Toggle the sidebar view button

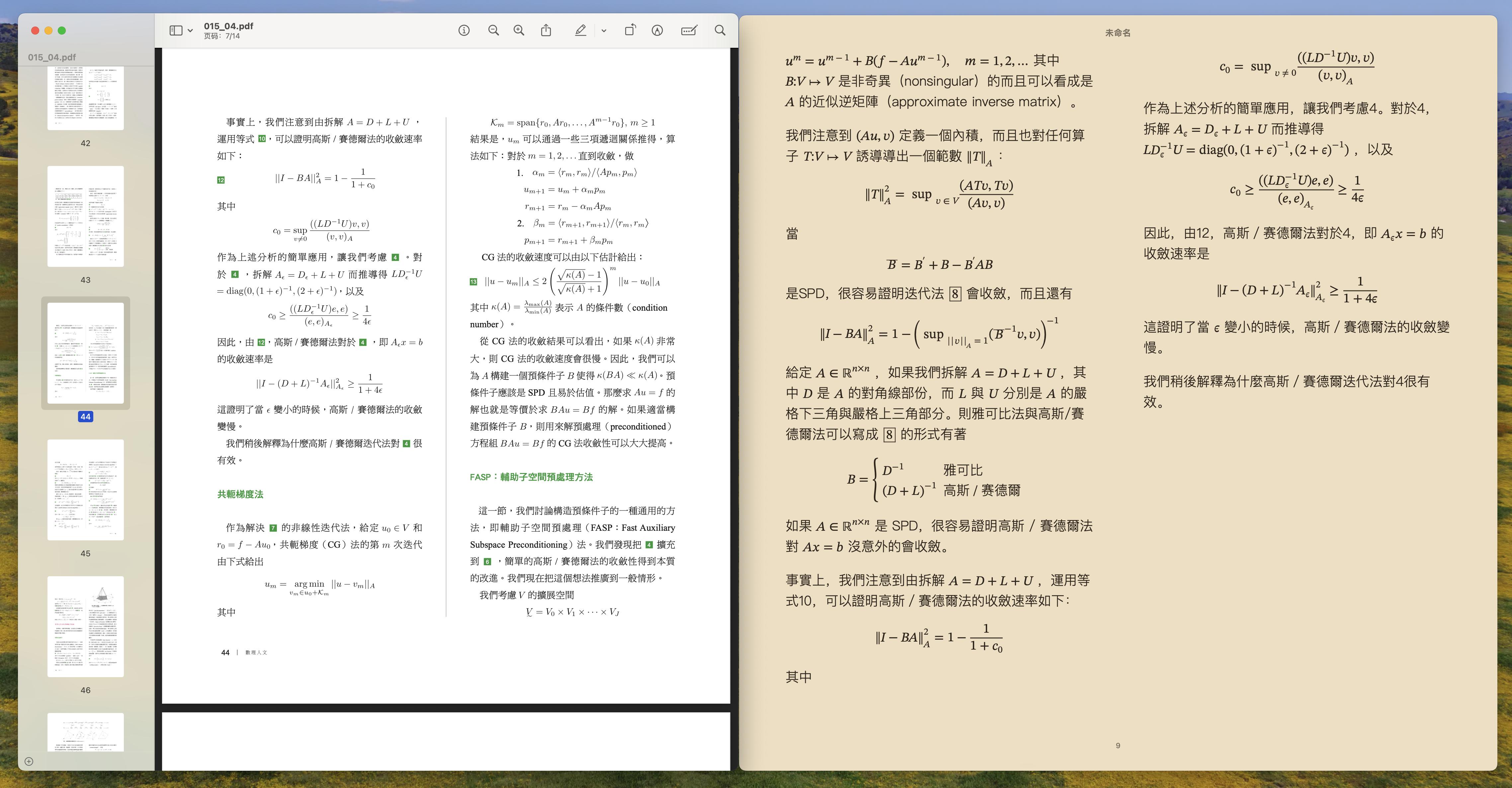176,31
